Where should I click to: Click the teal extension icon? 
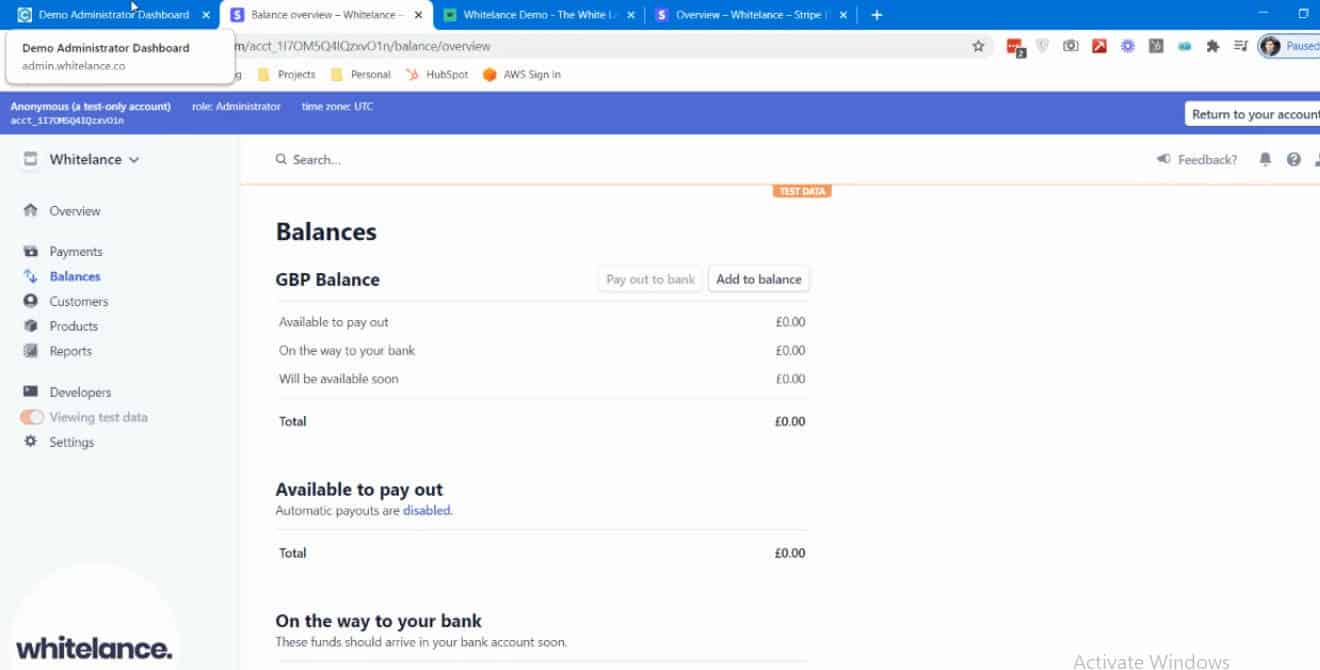(x=1185, y=46)
